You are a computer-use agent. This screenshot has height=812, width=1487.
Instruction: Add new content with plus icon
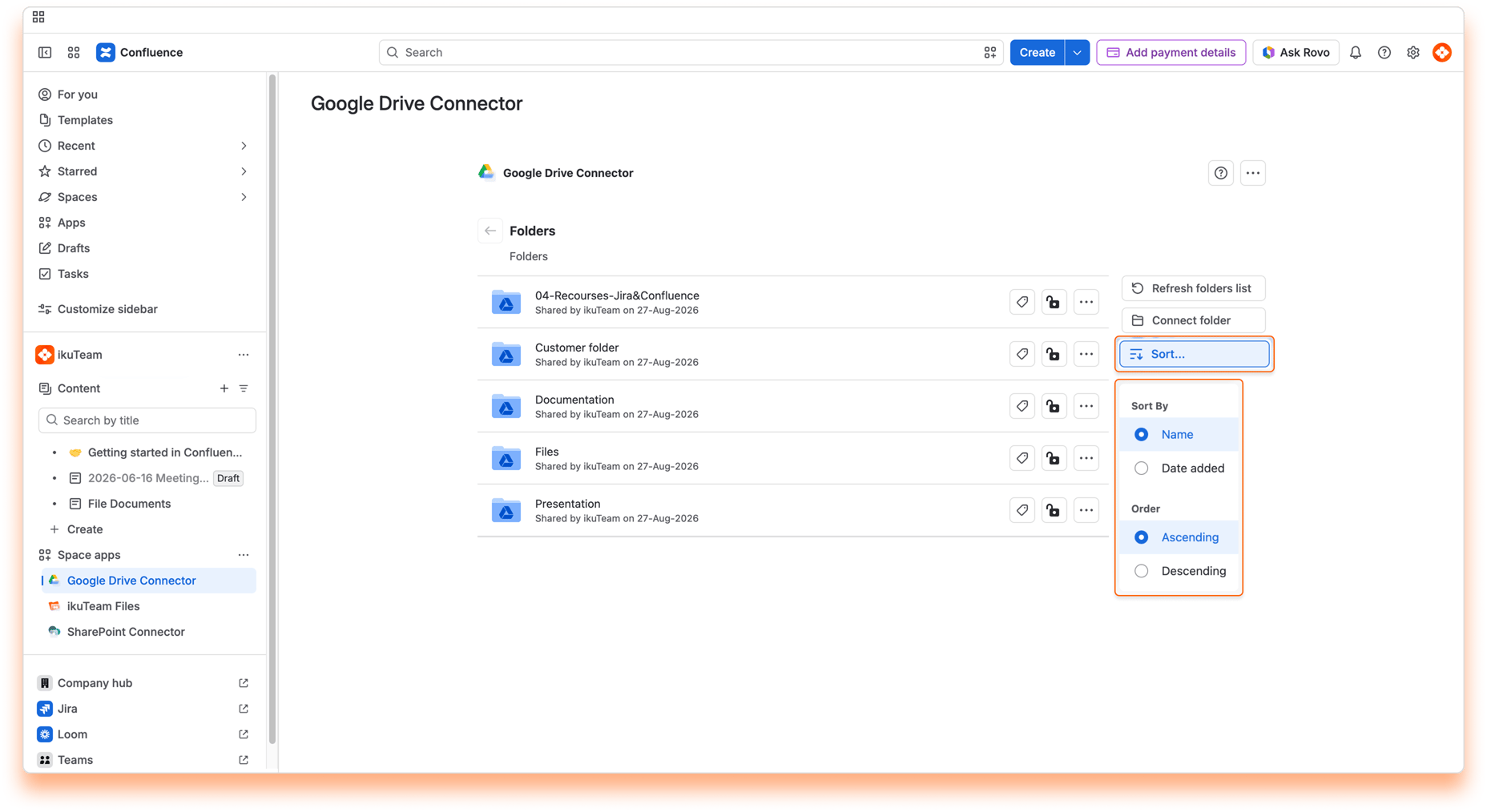click(x=224, y=388)
